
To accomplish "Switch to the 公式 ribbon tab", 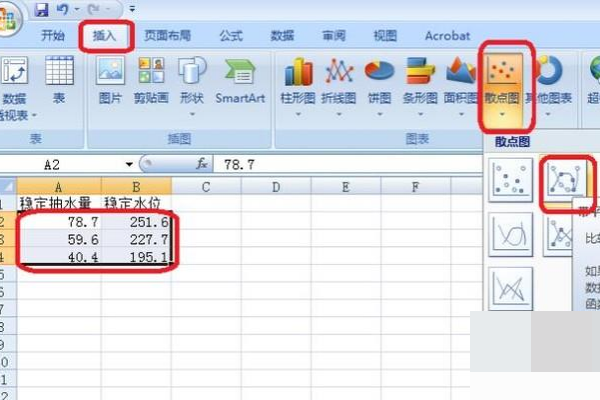I will [x=231, y=36].
